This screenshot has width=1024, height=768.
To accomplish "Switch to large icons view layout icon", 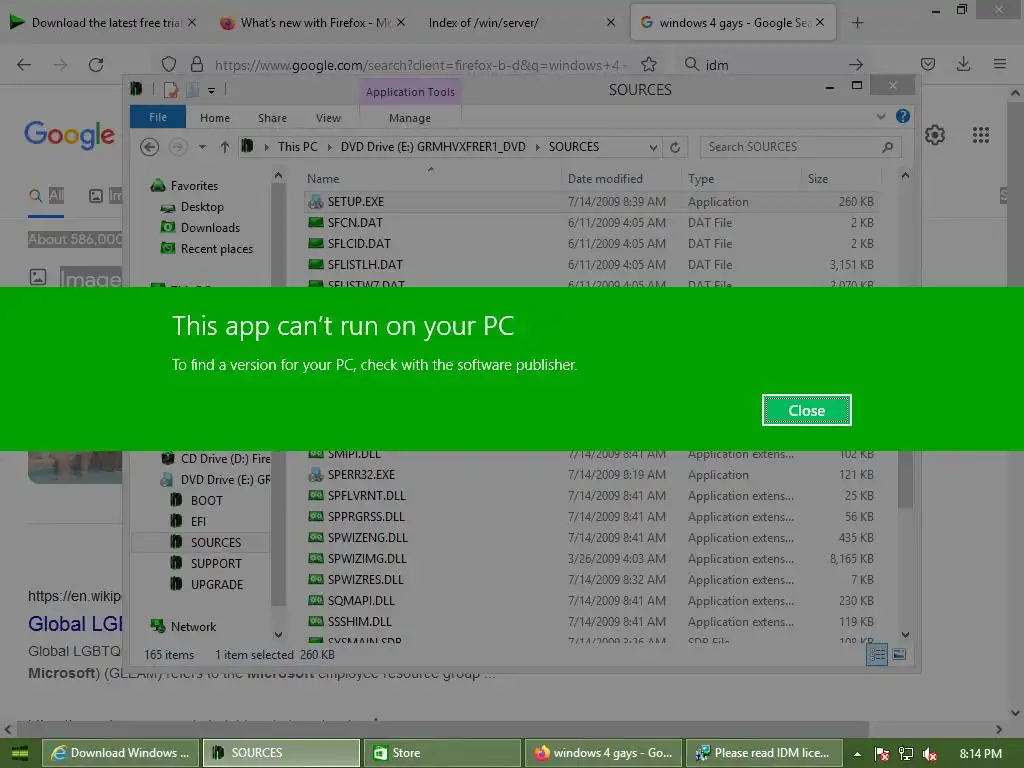I will (899, 654).
